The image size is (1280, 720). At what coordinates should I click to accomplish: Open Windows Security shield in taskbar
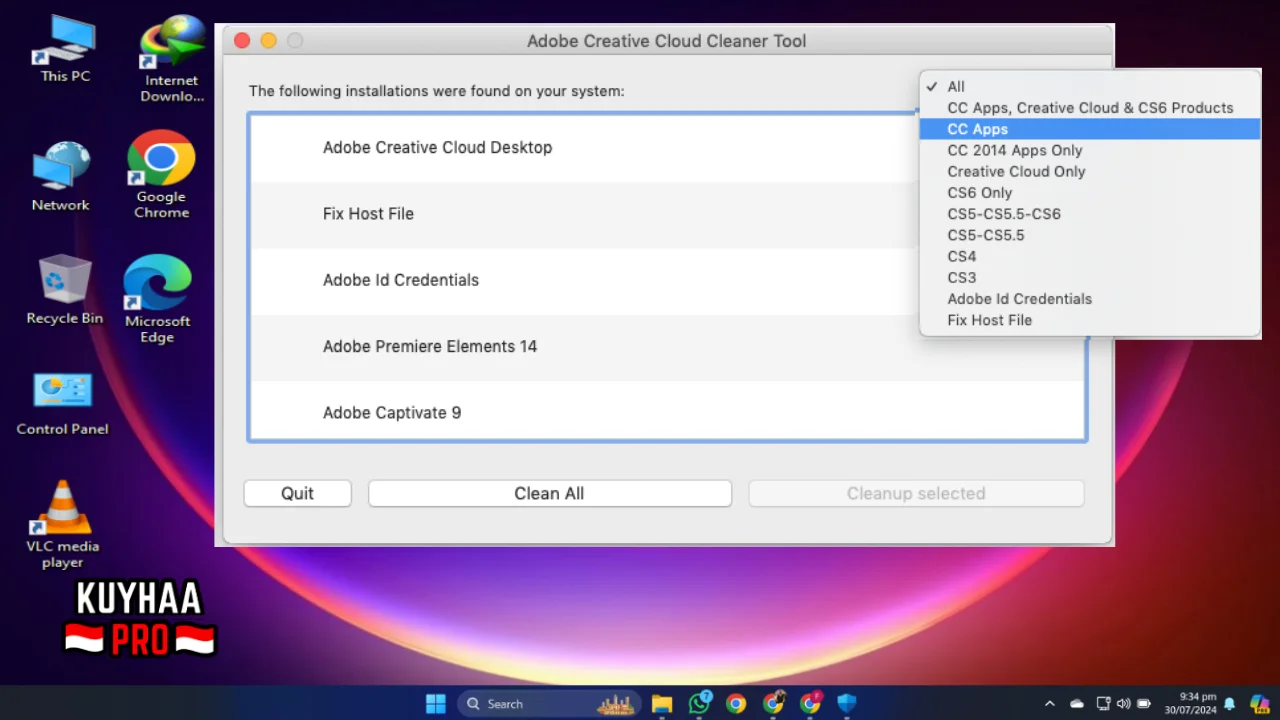click(847, 704)
